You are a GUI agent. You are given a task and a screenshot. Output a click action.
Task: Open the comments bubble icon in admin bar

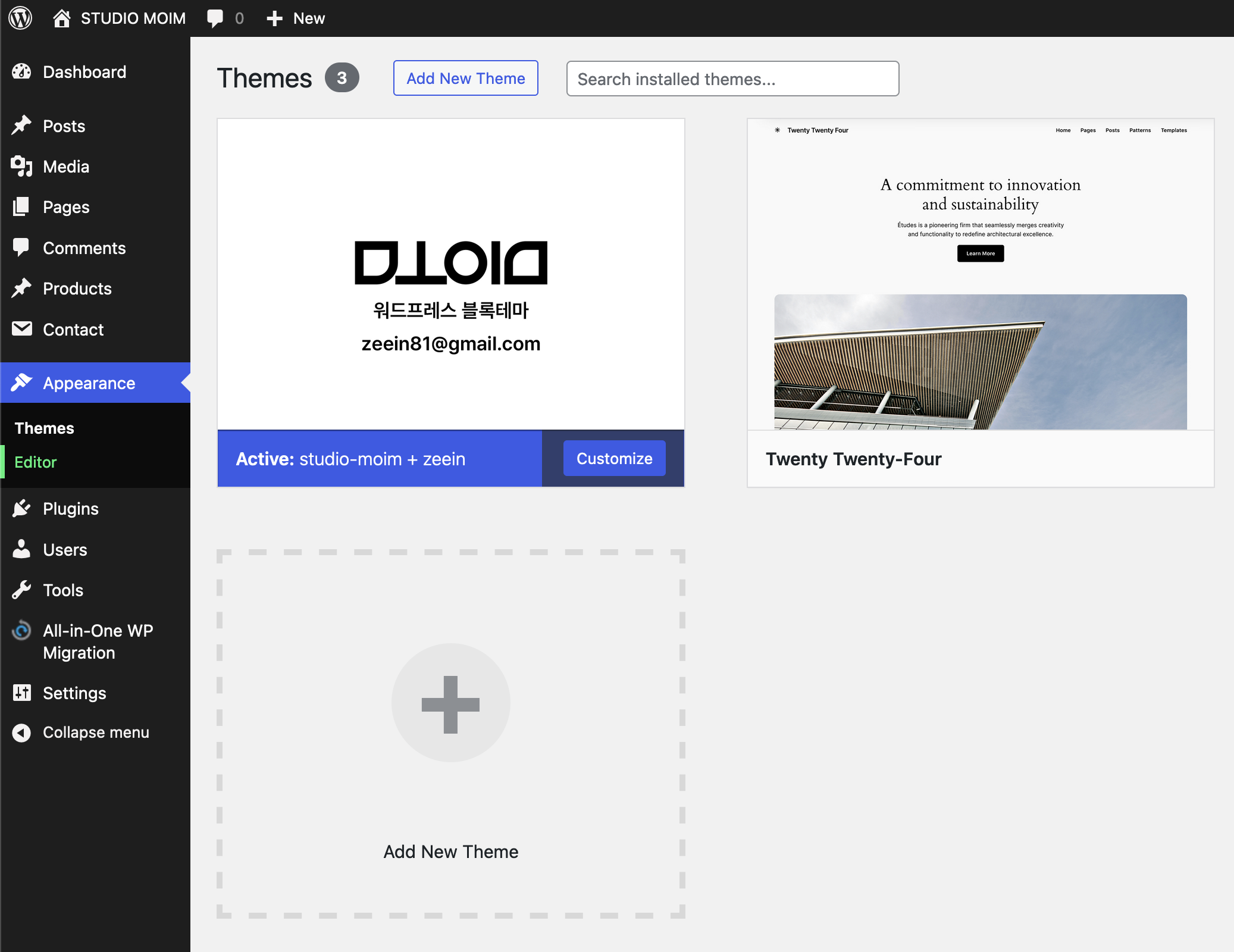(215, 18)
